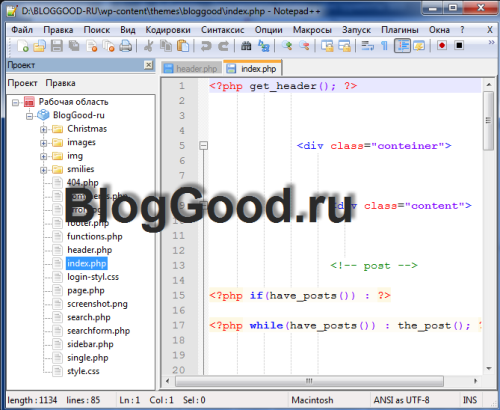Select style.css file
The height and width of the screenshot is (410, 500).
tap(83, 371)
